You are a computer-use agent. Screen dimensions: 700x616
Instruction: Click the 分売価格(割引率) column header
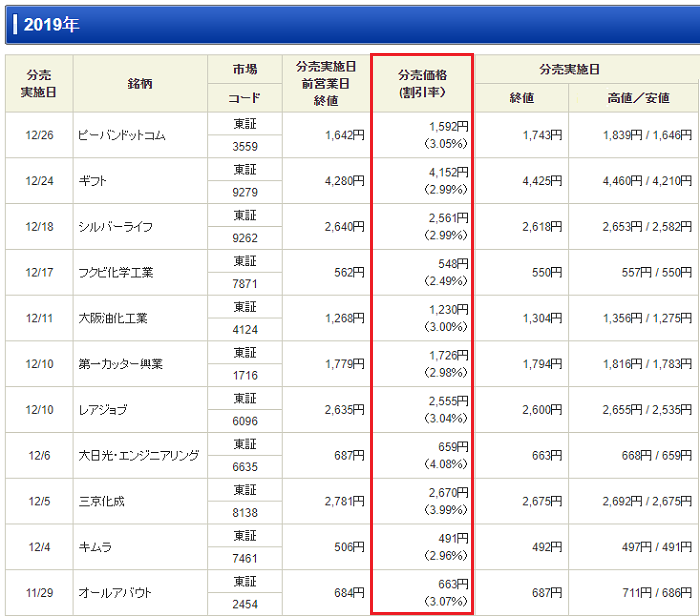pos(422,83)
